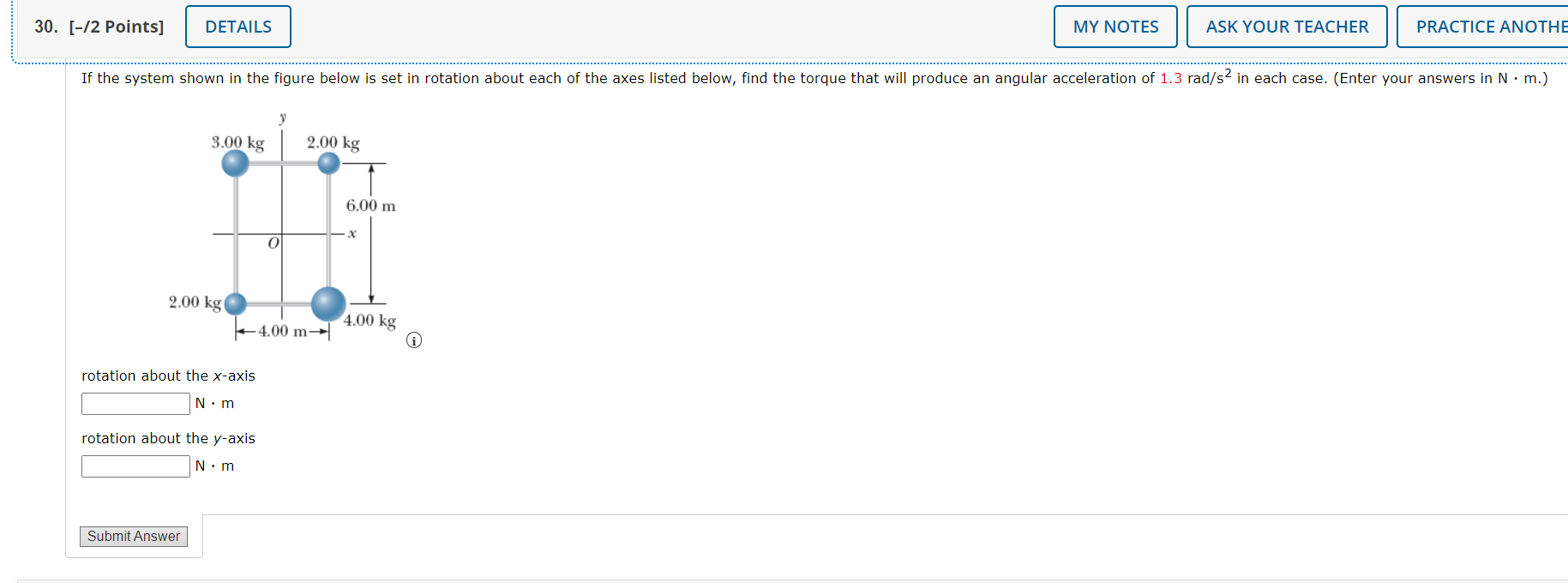Click ASK YOUR TEACHER

coord(1287,27)
